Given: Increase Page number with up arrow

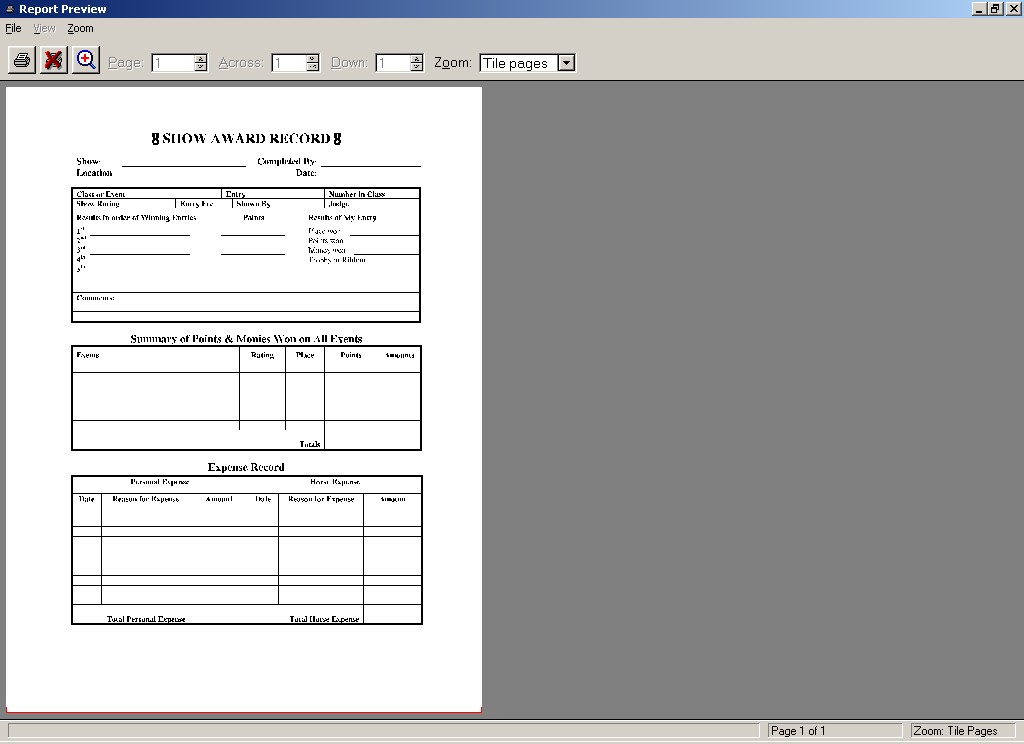Looking at the screenshot, I should click(x=200, y=59).
